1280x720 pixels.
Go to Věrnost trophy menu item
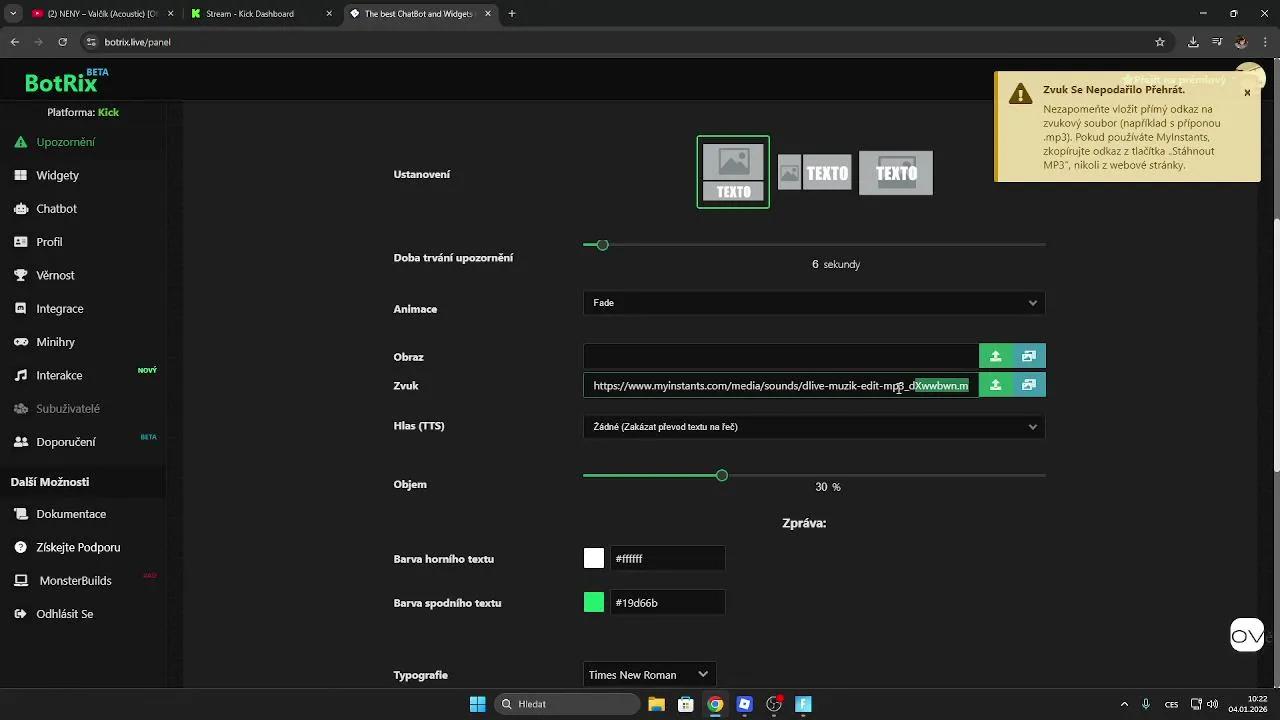[x=55, y=275]
